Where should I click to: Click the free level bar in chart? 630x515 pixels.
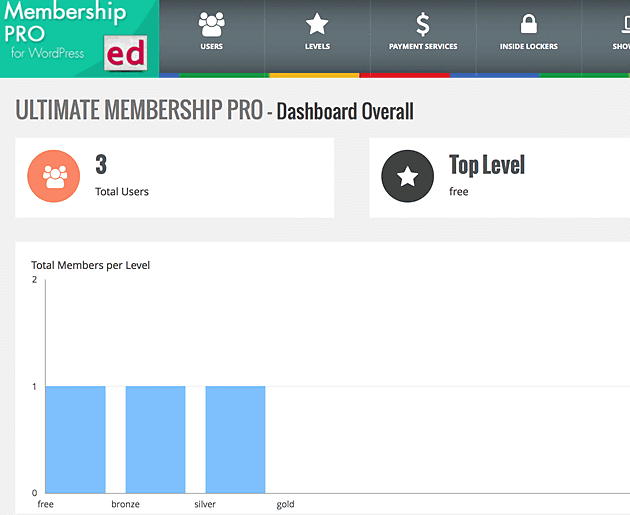(x=76, y=439)
